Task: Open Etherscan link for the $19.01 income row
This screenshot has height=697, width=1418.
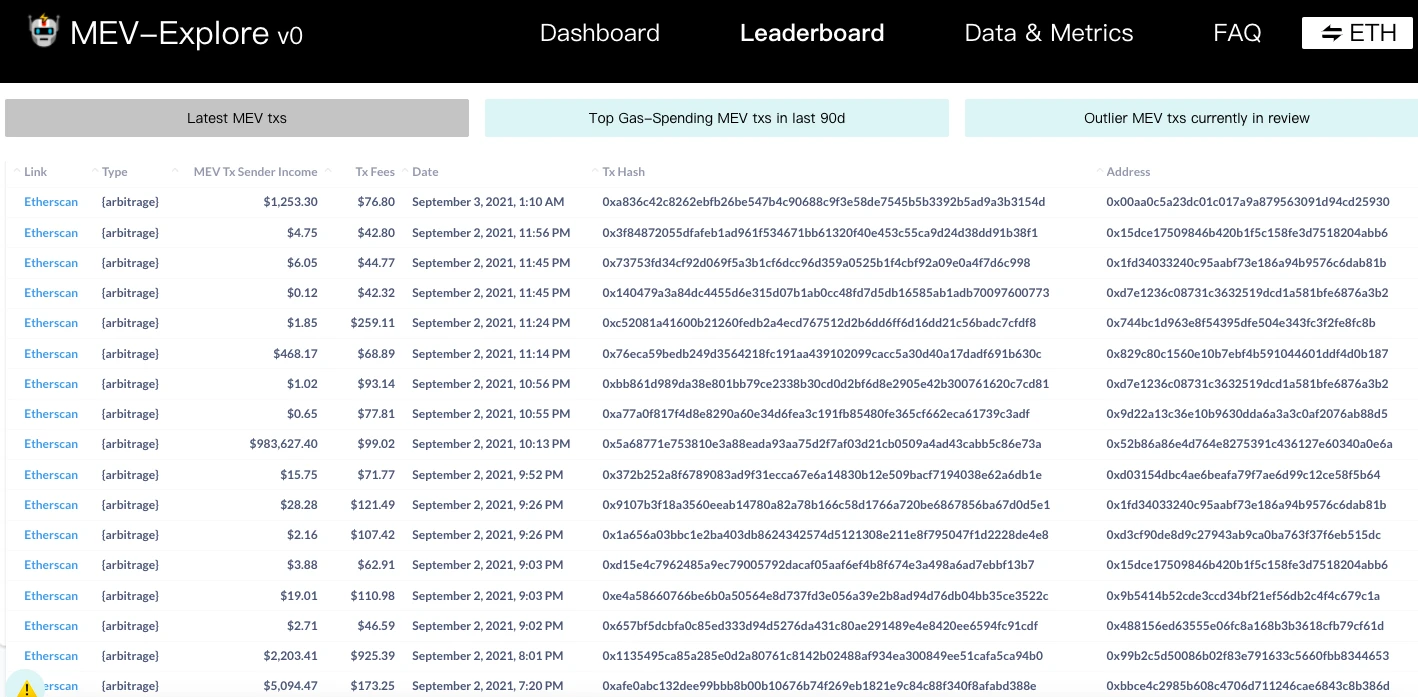Action: click(x=51, y=596)
